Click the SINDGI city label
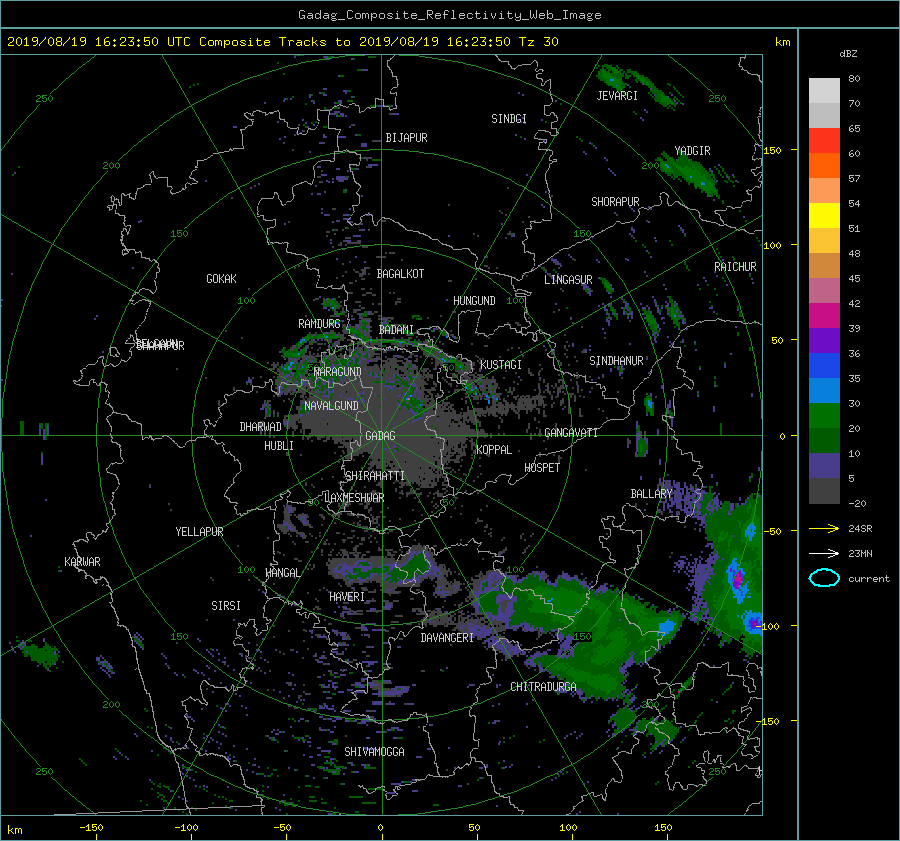 pyautogui.click(x=509, y=119)
